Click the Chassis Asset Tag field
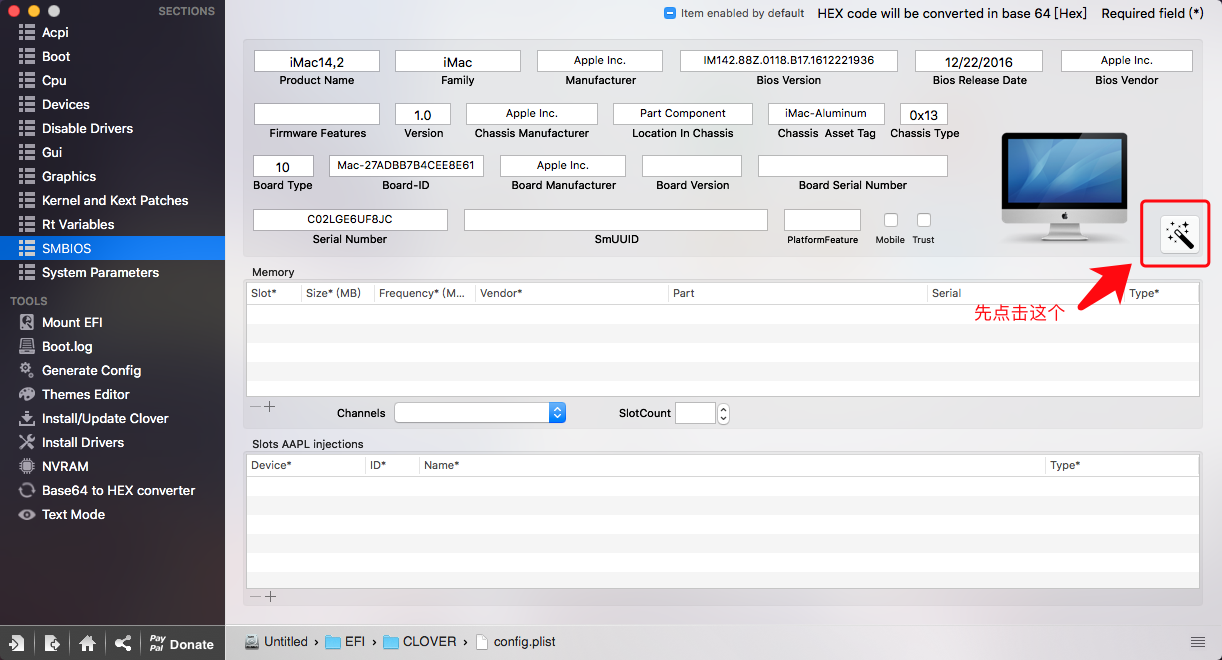 pos(826,114)
